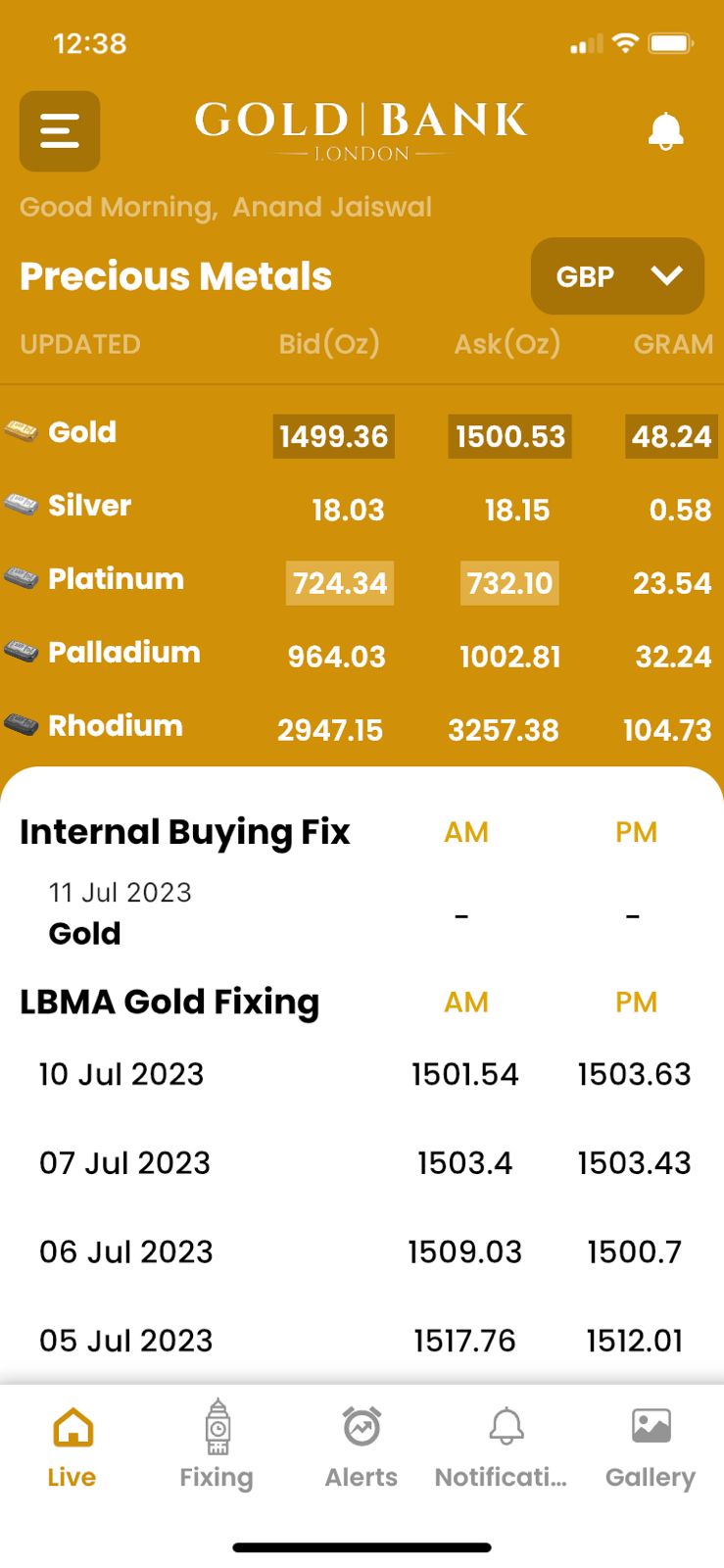Select the Live home tab
Viewport: 724px width, 1568px height.
coord(72,1445)
